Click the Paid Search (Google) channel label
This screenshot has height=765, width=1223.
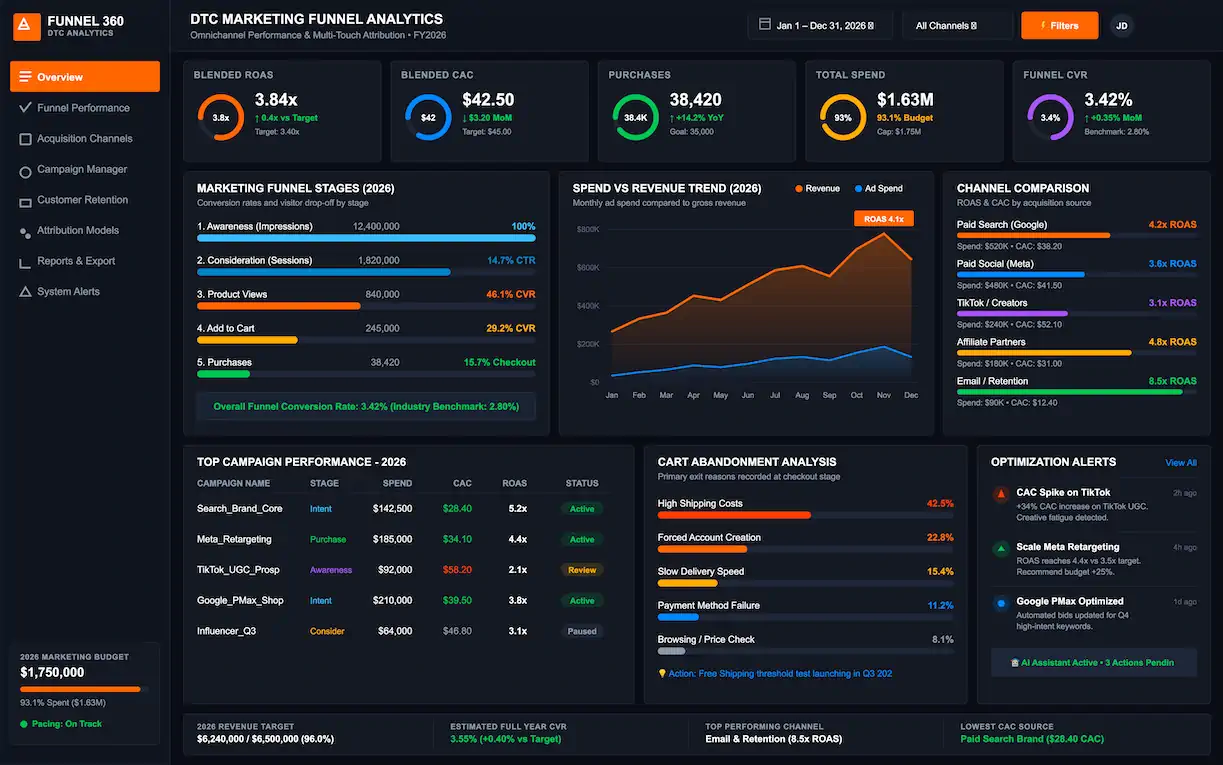click(x=1002, y=225)
